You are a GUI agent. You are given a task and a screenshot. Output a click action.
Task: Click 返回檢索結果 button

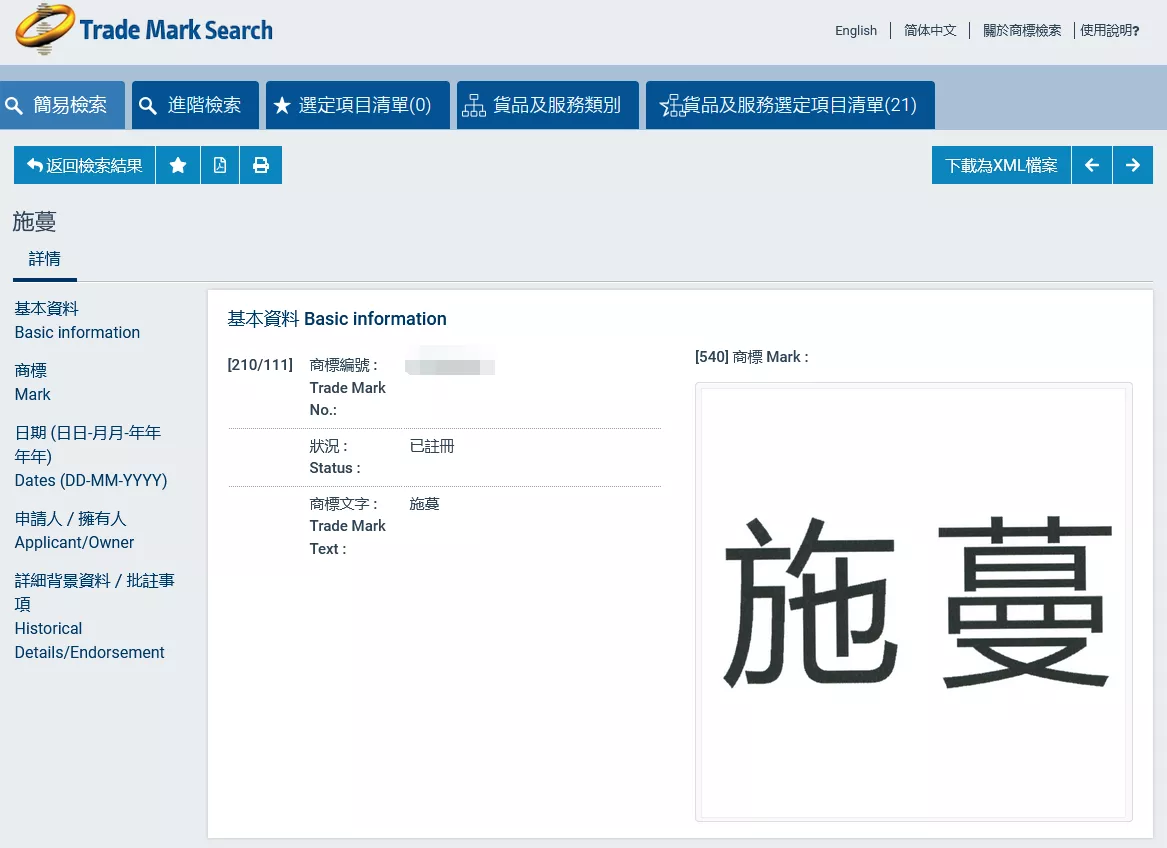[84, 165]
